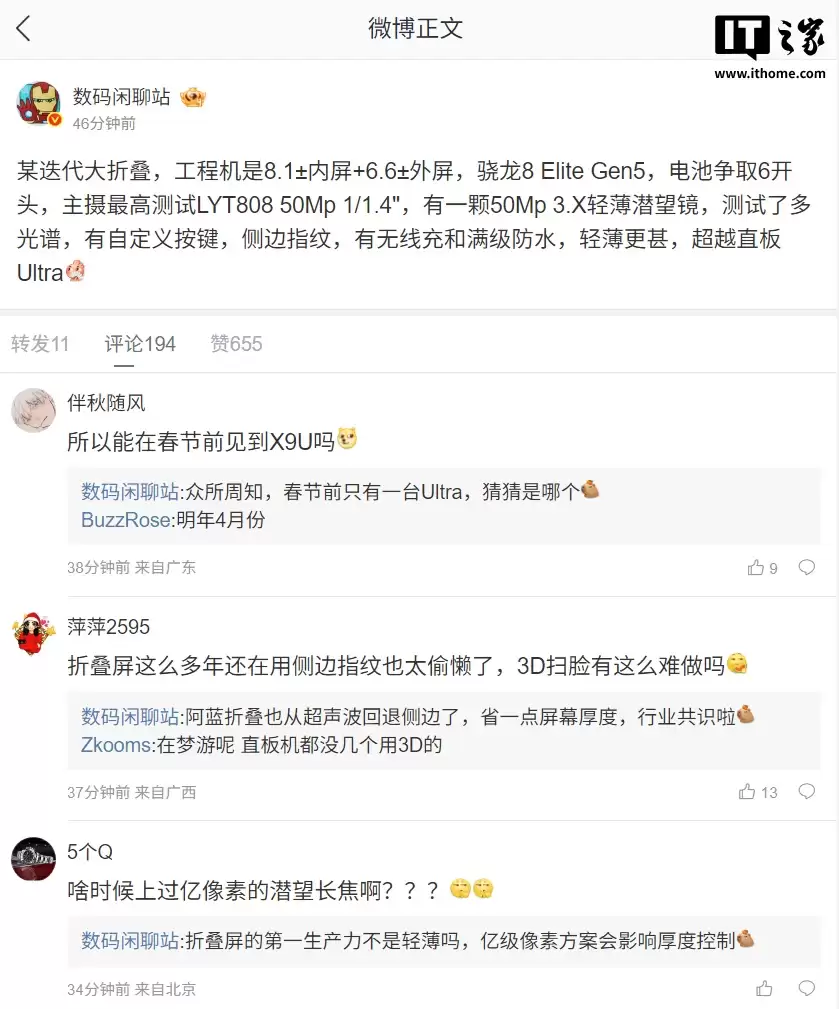Image resolution: width=839 pixels, height=1009 pixels.
Task: Click 5个Q's avatar photo
Action: [x=33, y=860]
